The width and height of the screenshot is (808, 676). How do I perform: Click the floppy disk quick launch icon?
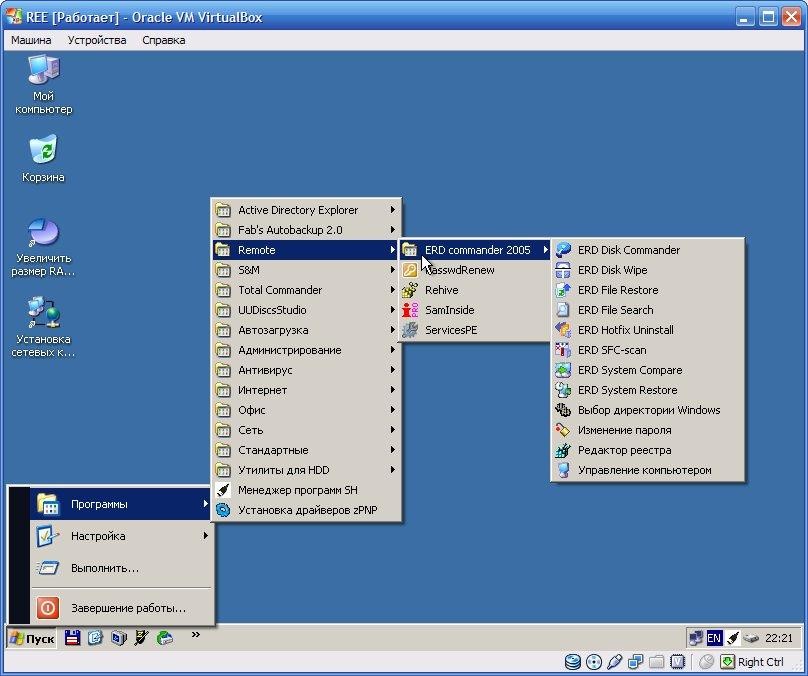tap(73, 638)
